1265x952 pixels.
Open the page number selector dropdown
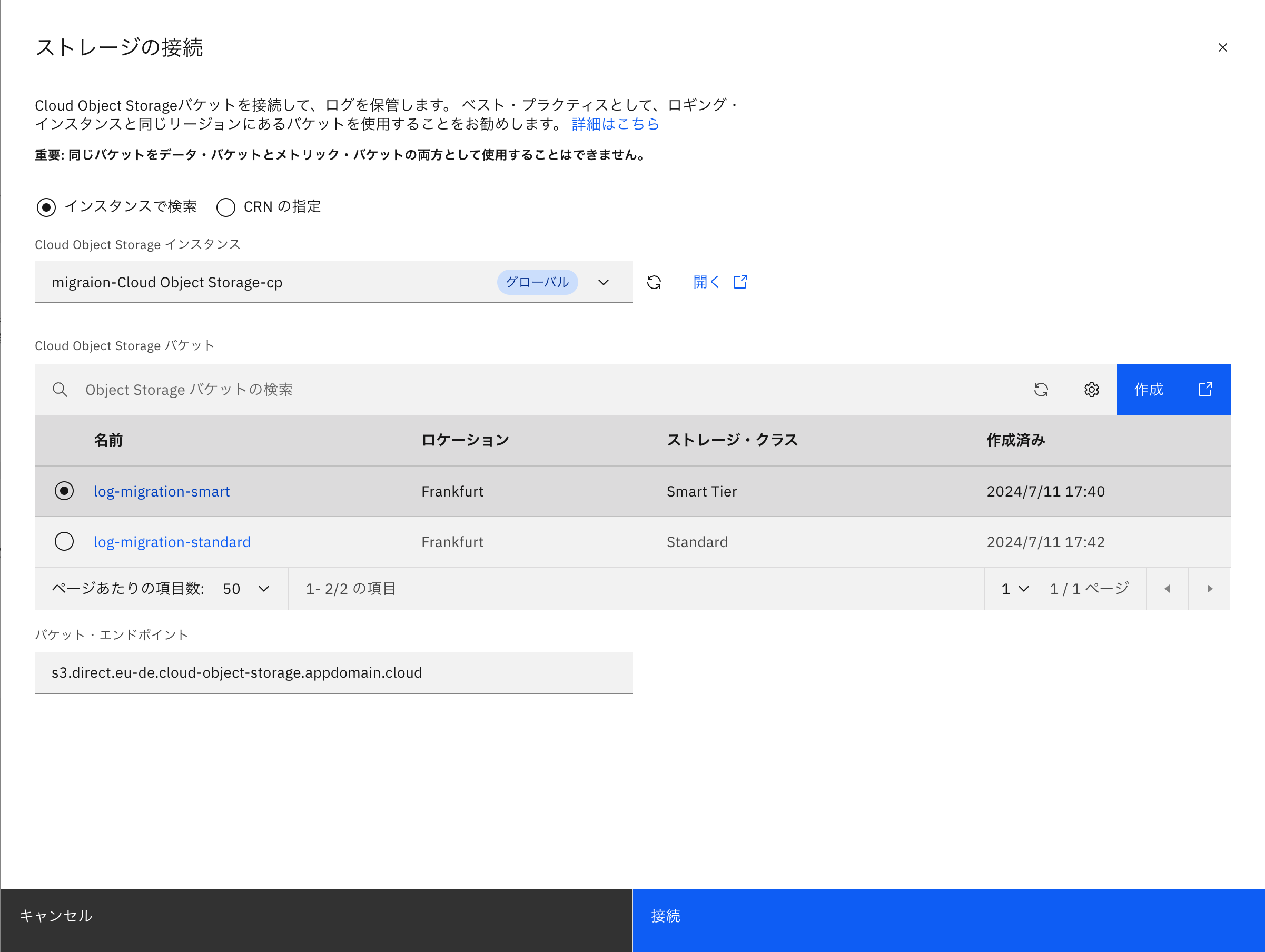(1014, 588)
